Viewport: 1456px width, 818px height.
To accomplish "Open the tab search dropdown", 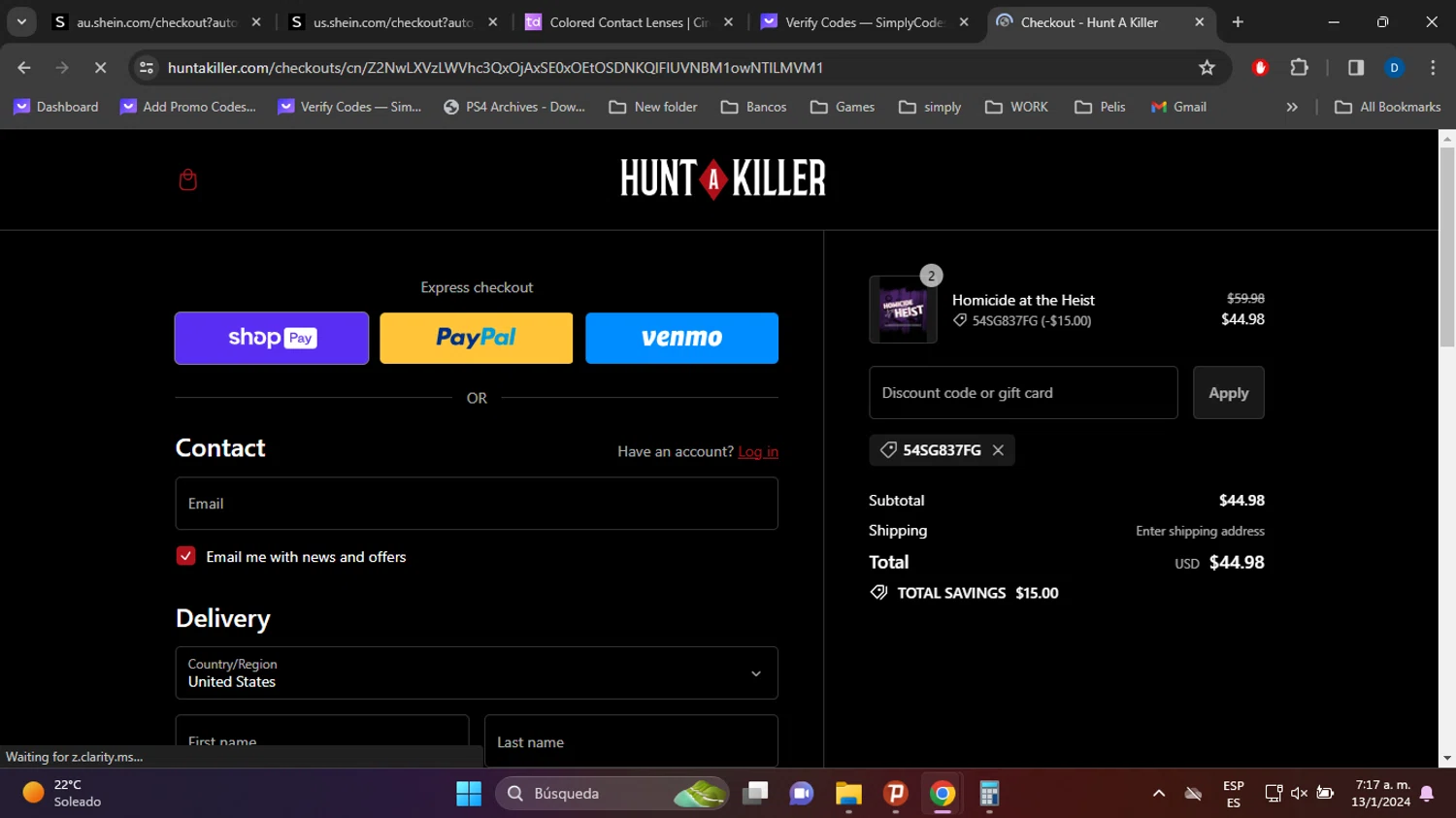I will (21, 22).
